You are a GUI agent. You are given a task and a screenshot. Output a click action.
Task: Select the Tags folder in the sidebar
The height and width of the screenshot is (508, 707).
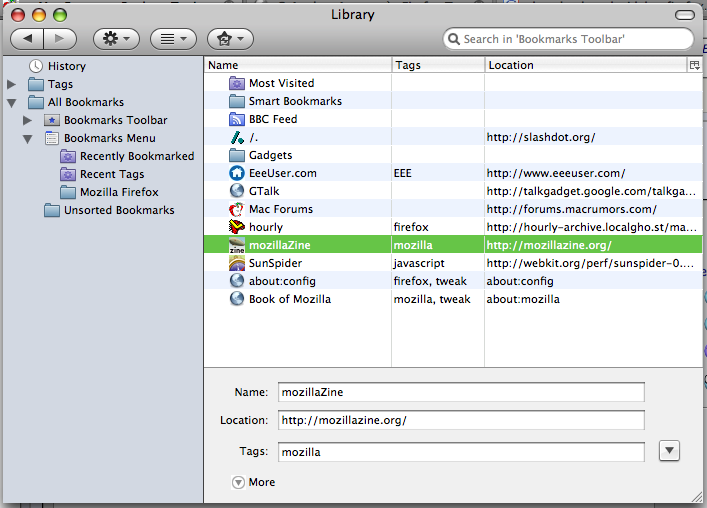[x=60, y=84]
